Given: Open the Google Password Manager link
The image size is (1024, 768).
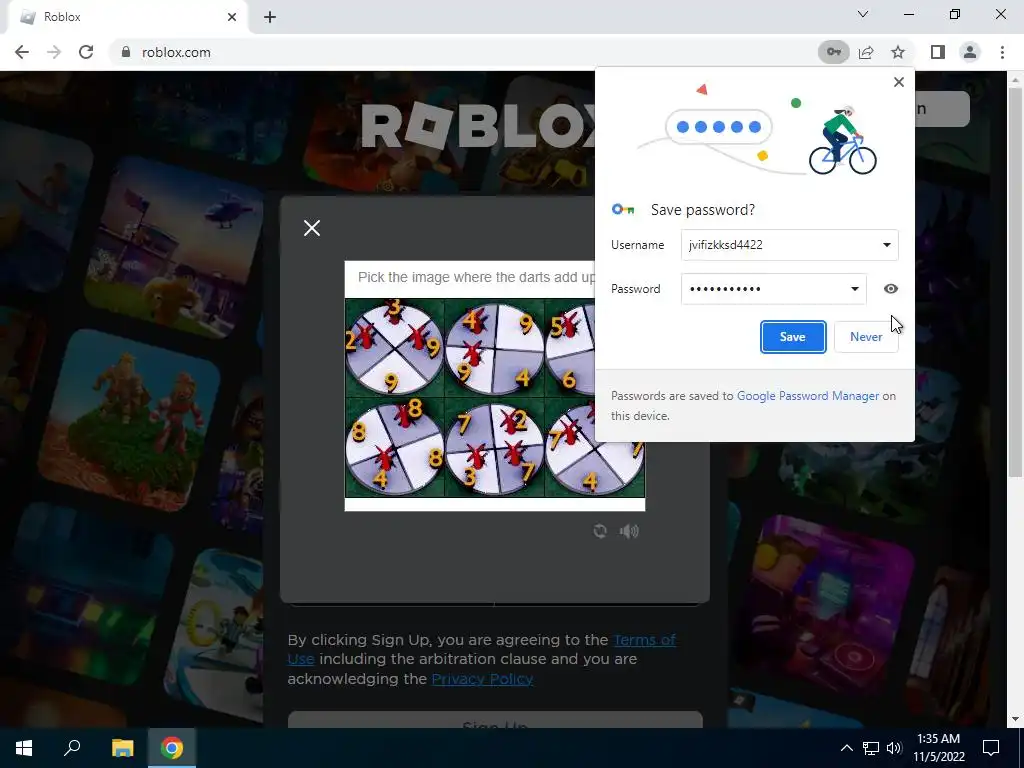Looking at the screenshot, I should point(808,396).
